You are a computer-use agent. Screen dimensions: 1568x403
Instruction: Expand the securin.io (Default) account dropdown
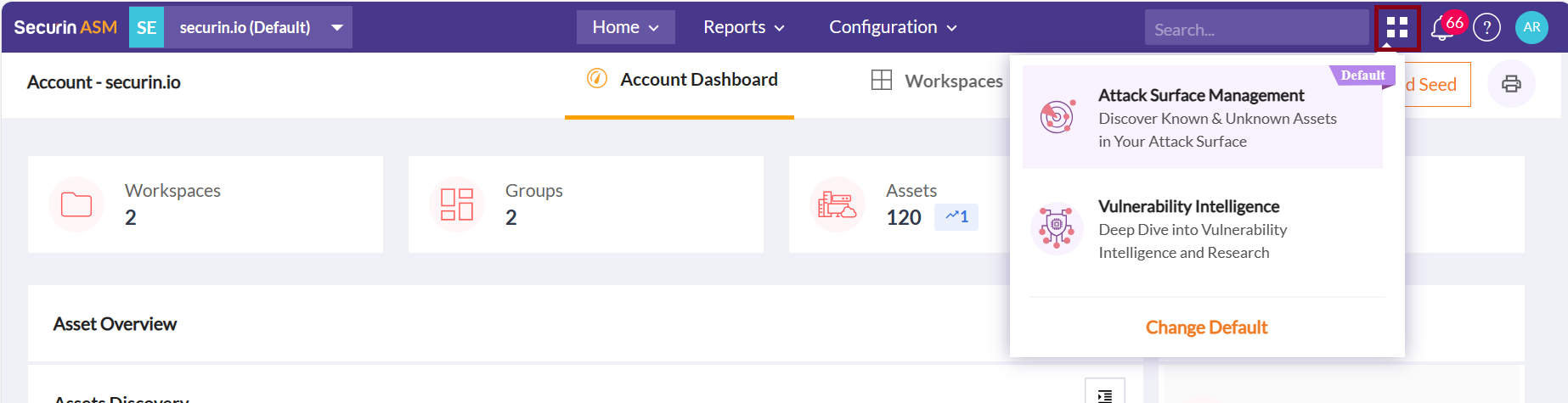[337, 28]
